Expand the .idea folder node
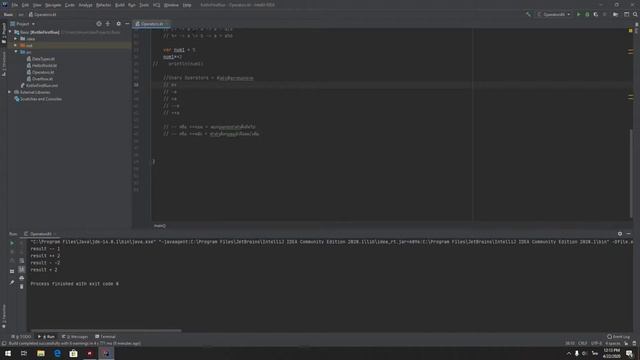The image size is (640, 360). coord(16,39)
